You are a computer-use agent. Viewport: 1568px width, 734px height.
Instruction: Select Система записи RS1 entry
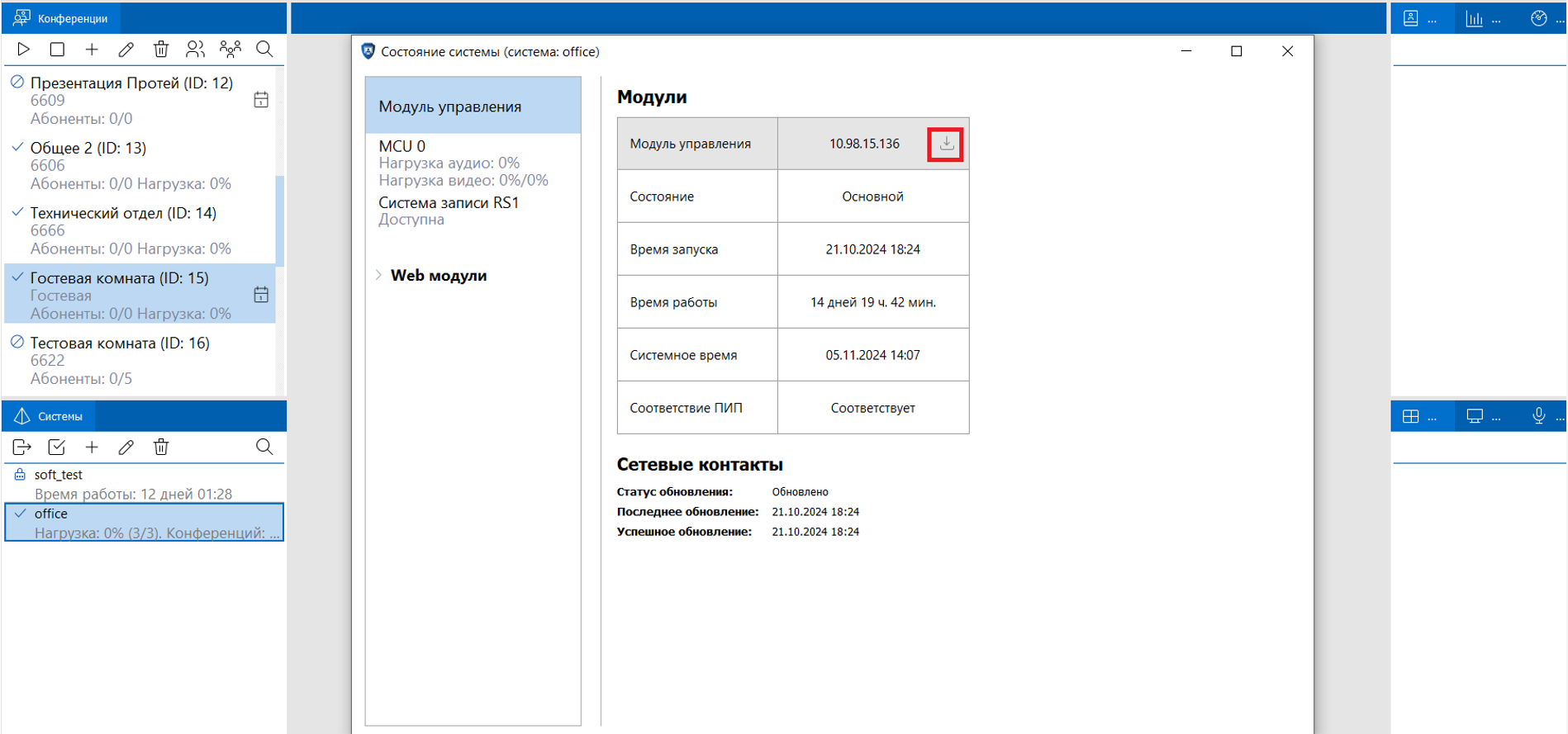pos(473,211)
